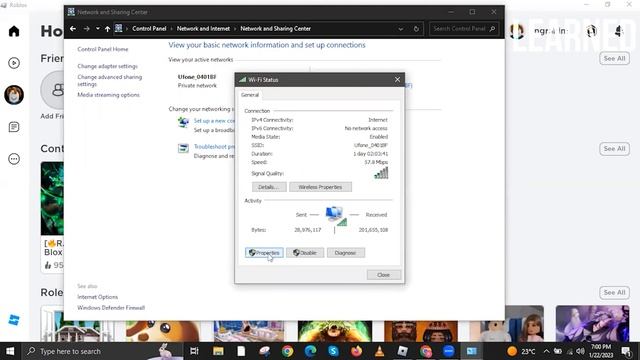Open the Roblox avatar in sidebar
Image resolution: width=640 pixels, height=360 pixels.
14,95
